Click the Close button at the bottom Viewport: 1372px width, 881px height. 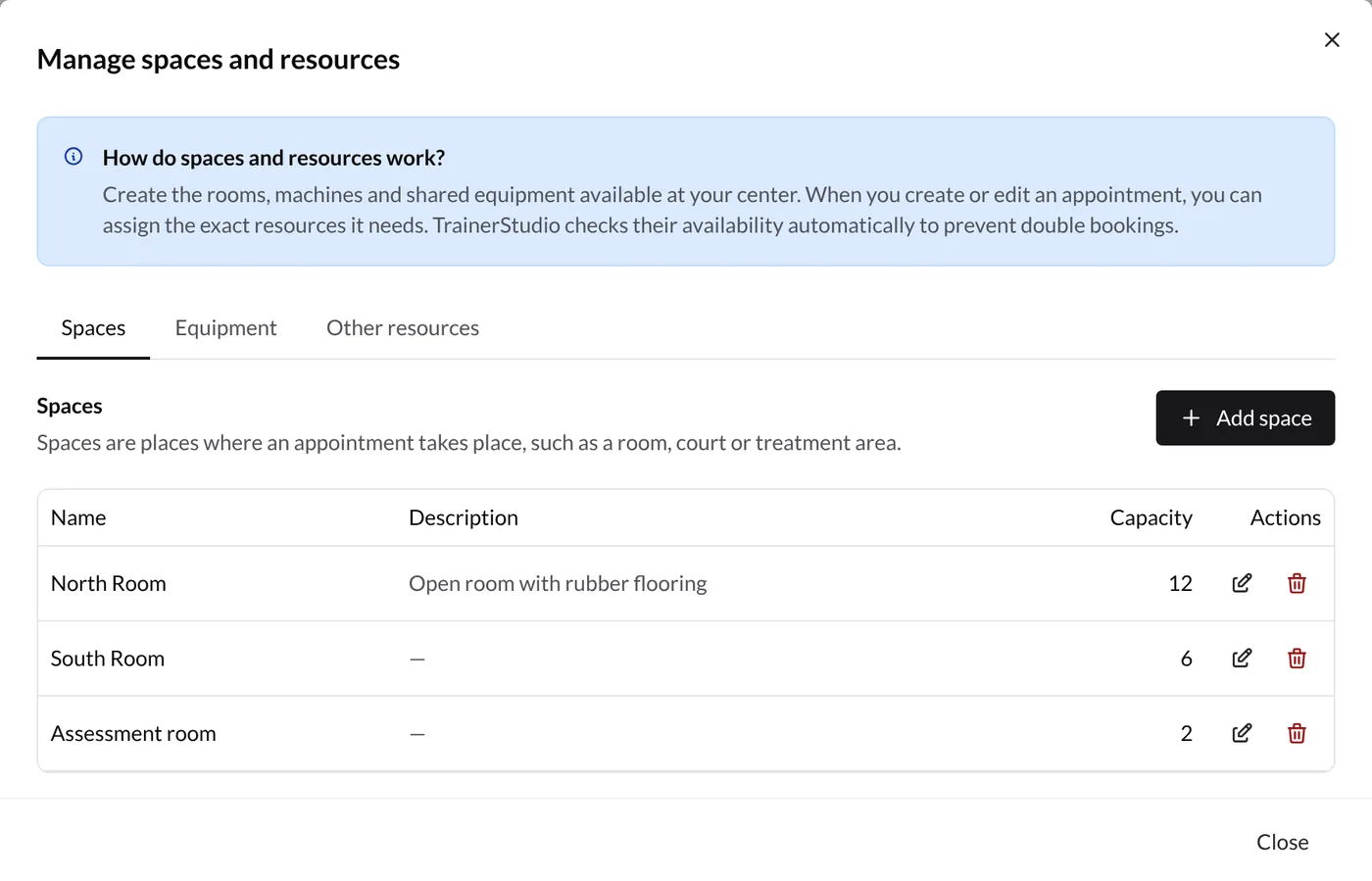point(1283,843)
